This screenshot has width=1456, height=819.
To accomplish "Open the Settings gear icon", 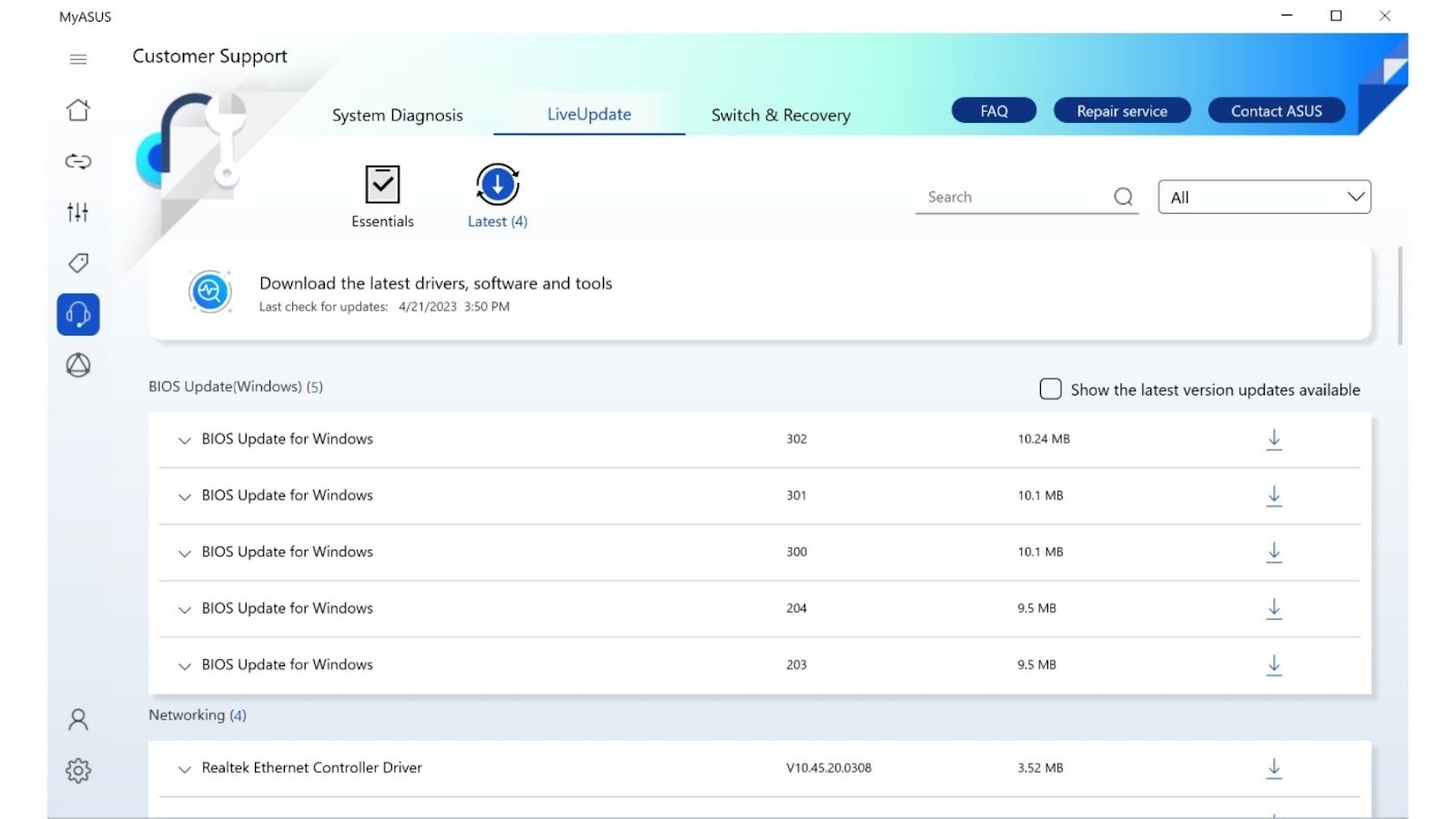I will pyautogui.click(x=78, y=771).
